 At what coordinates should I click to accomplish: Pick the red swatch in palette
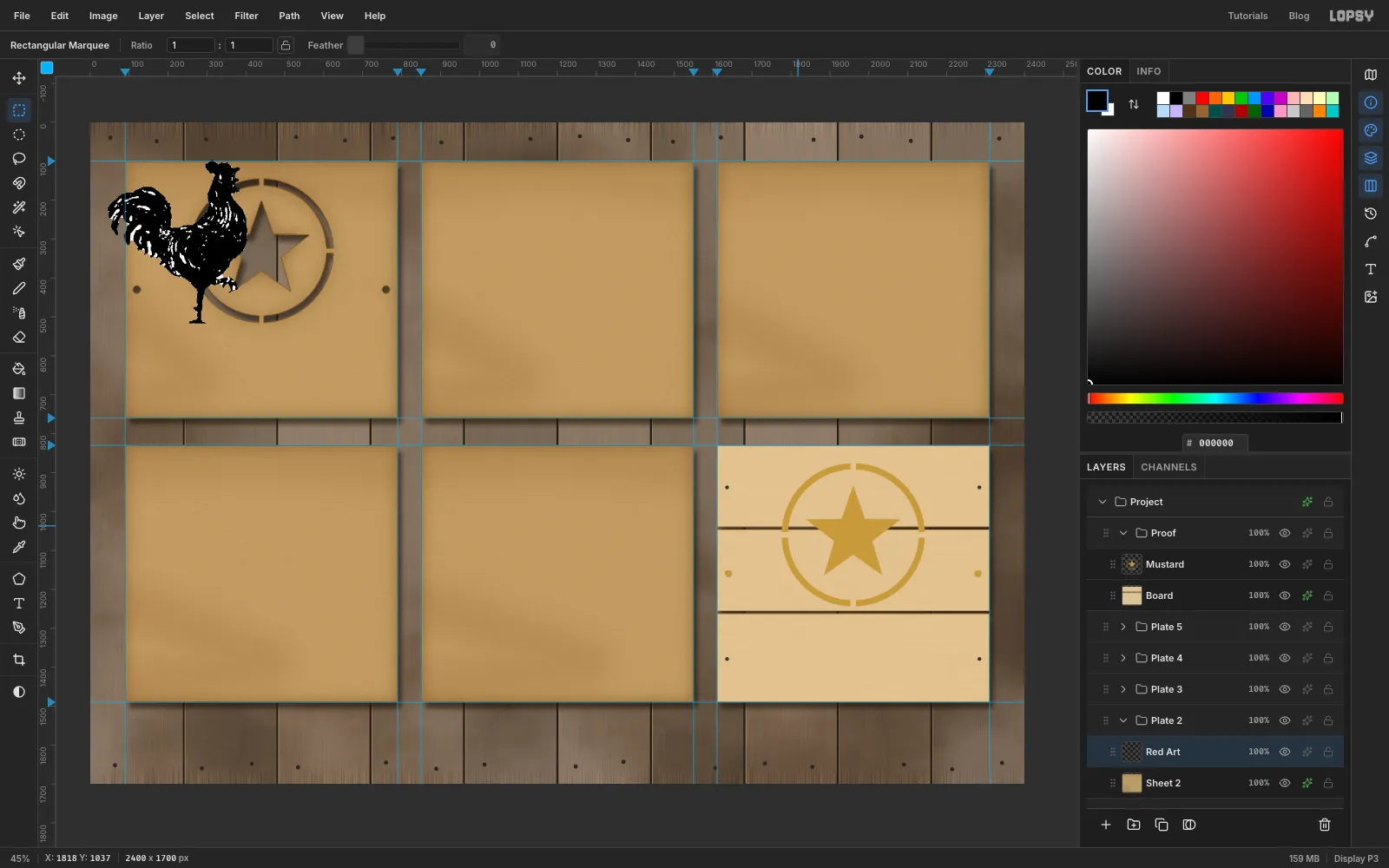tap(1202, 98)
